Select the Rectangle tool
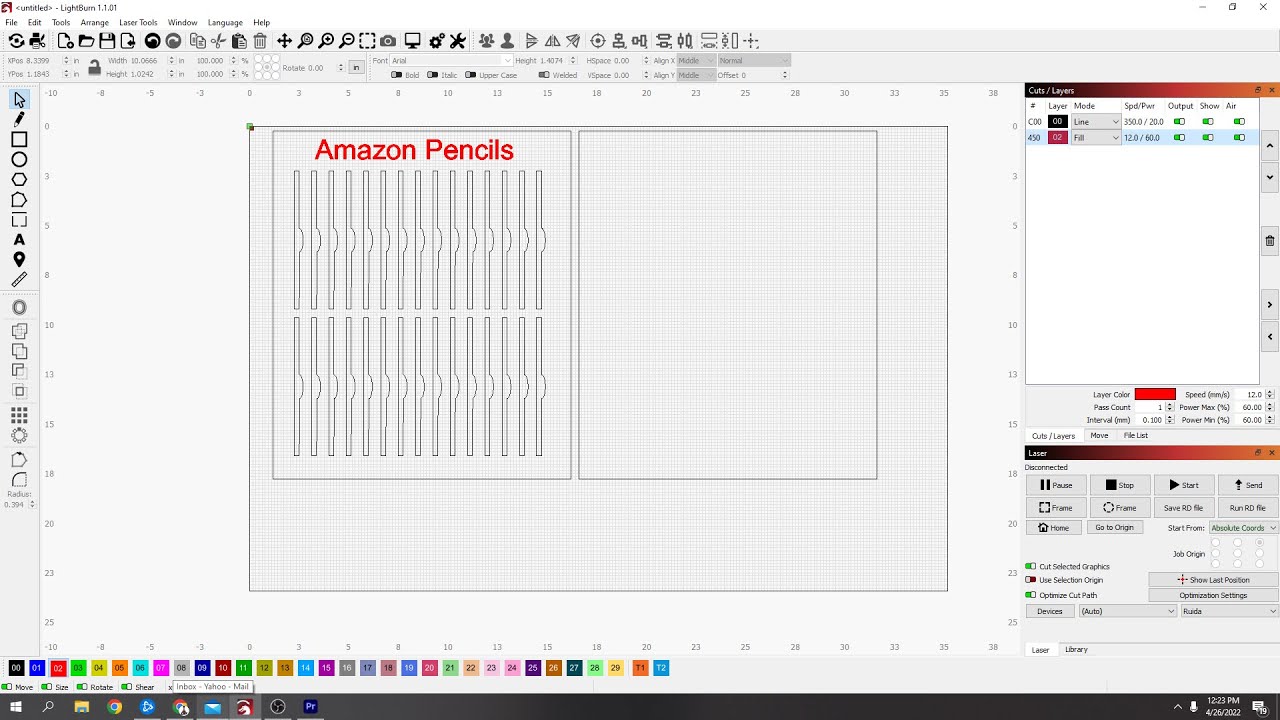 [x=19, y=139]
